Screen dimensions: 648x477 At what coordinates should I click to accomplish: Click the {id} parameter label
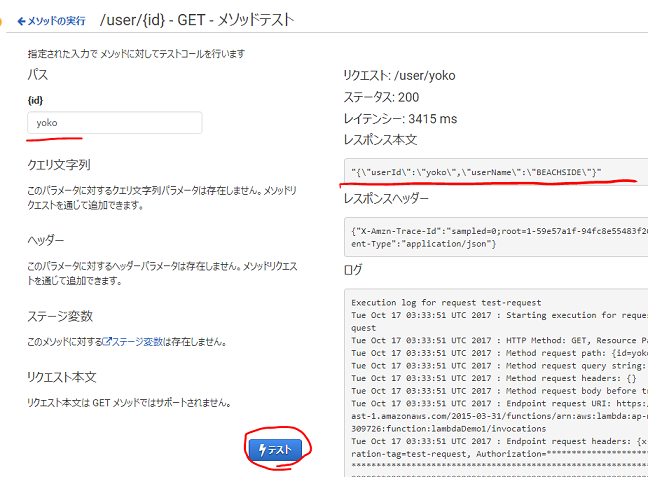35,100
